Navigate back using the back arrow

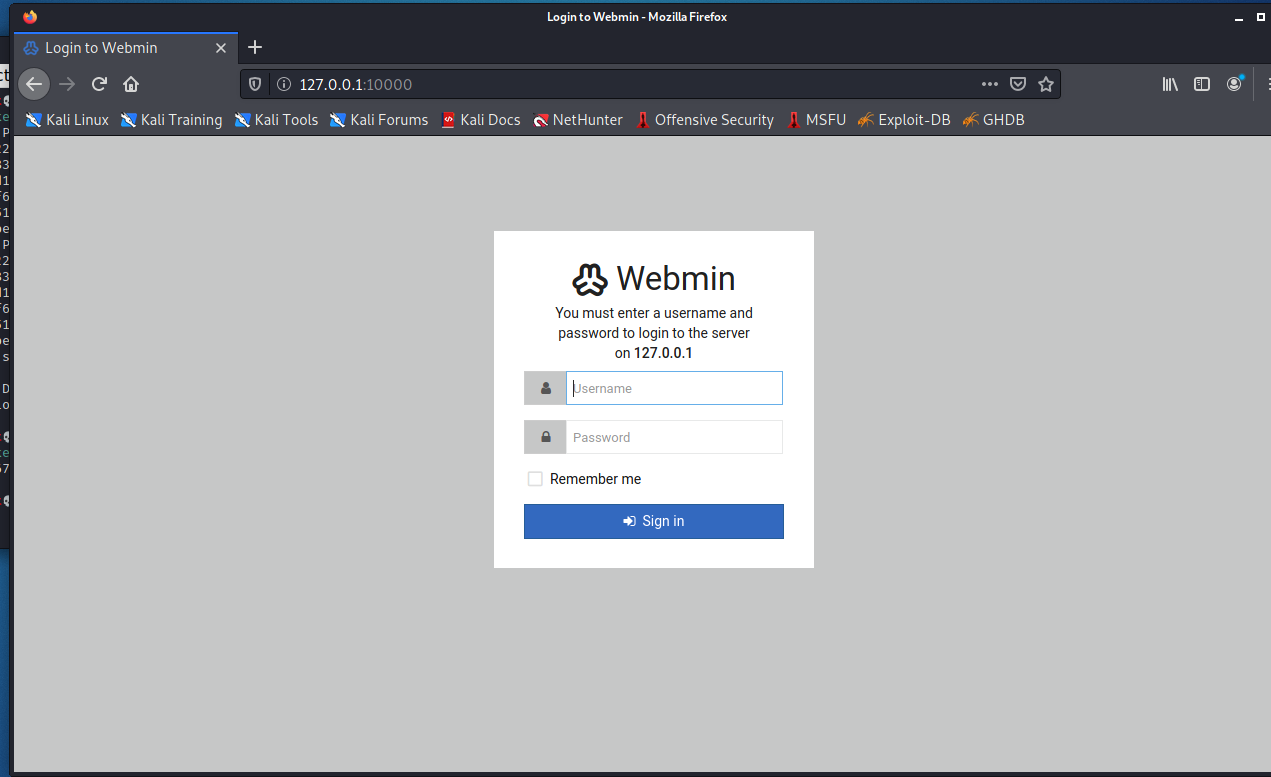point(33,84)
